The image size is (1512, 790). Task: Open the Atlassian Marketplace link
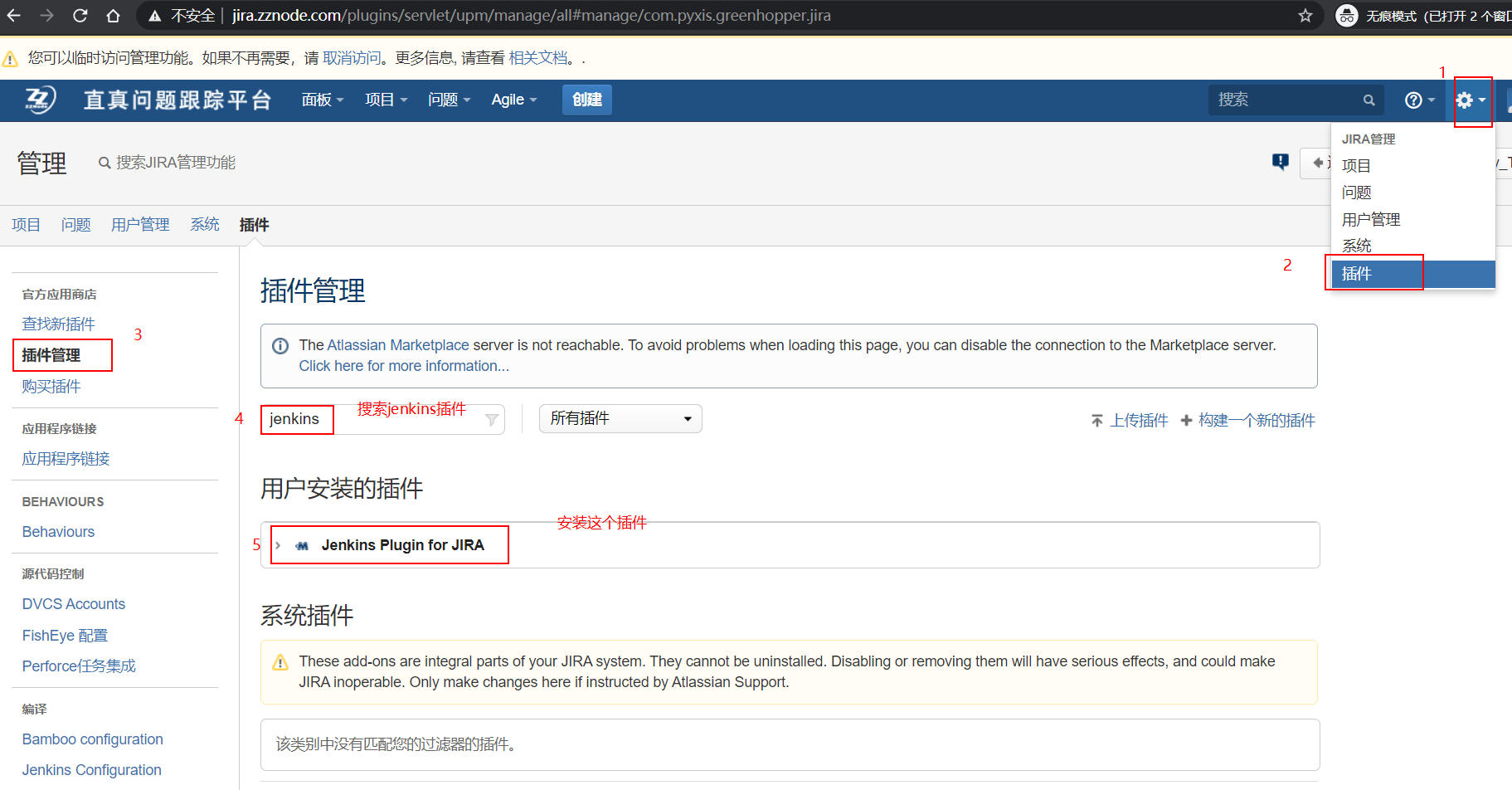click(x=398, y=345)
